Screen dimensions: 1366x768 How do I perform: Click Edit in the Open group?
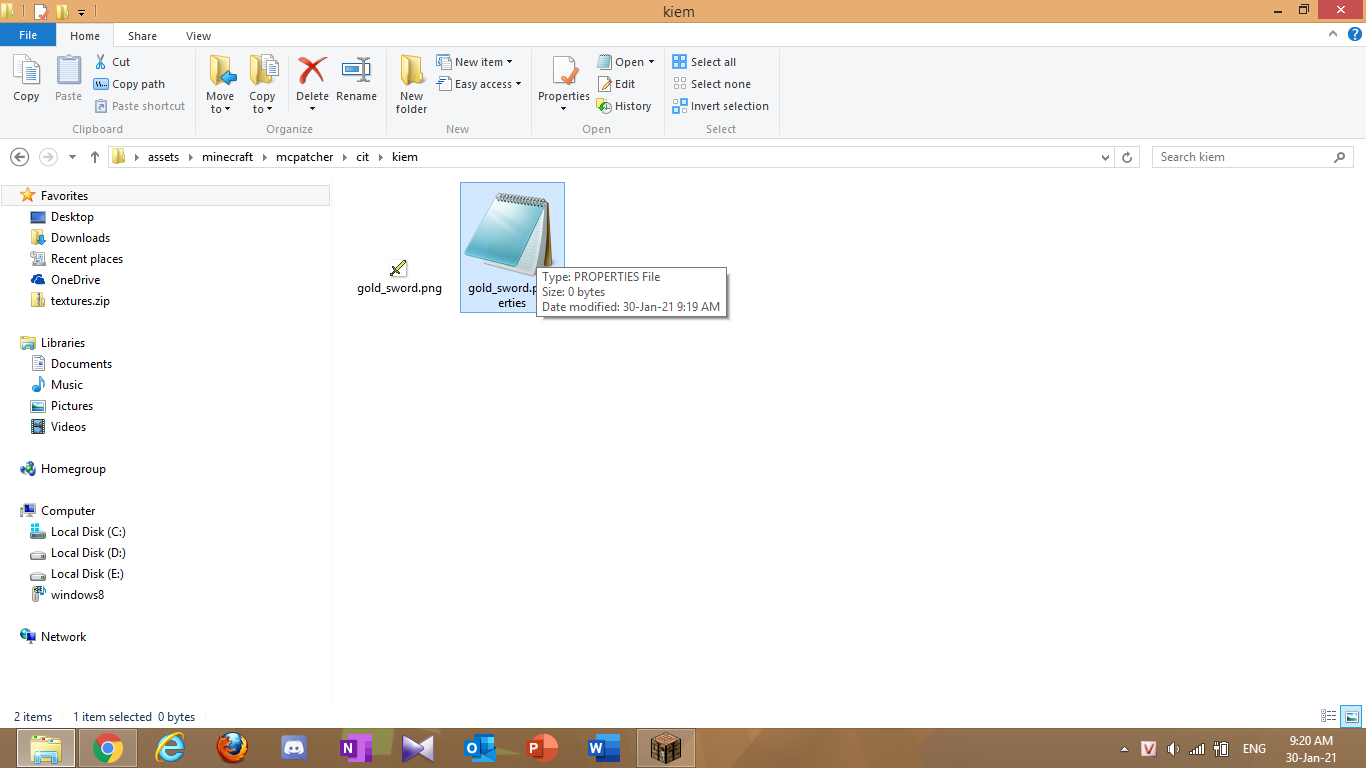point(616,84)
